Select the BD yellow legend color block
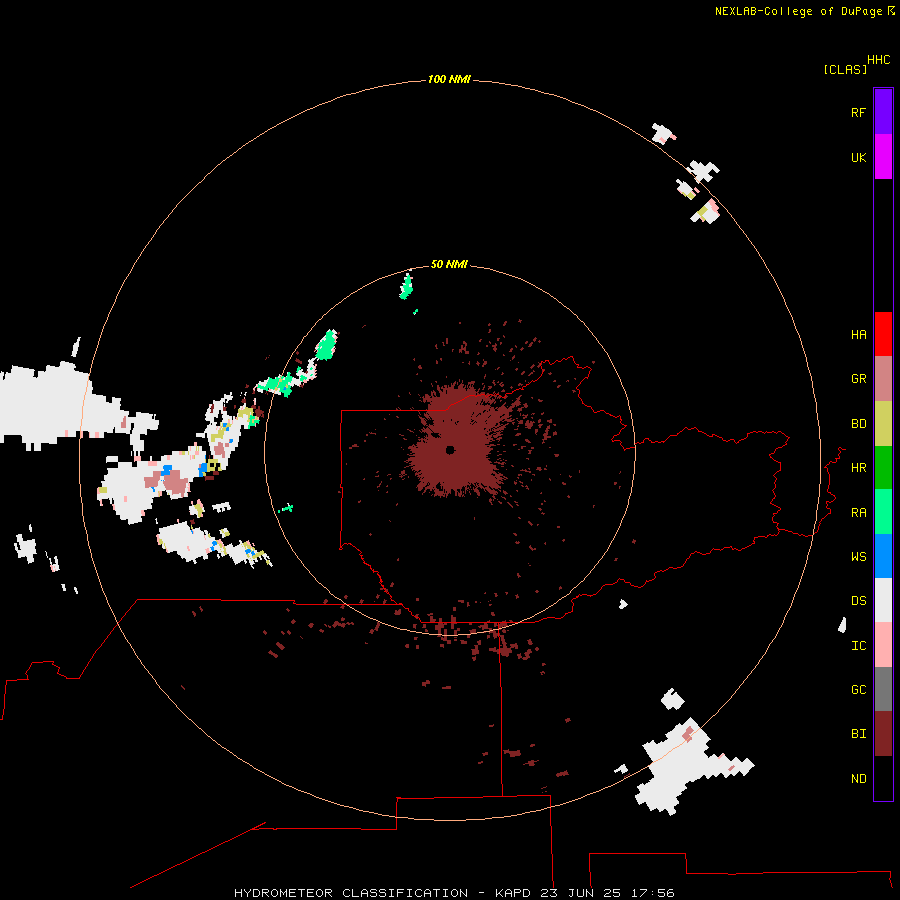This screenshot has width=900, height=900. pos(883,424)
